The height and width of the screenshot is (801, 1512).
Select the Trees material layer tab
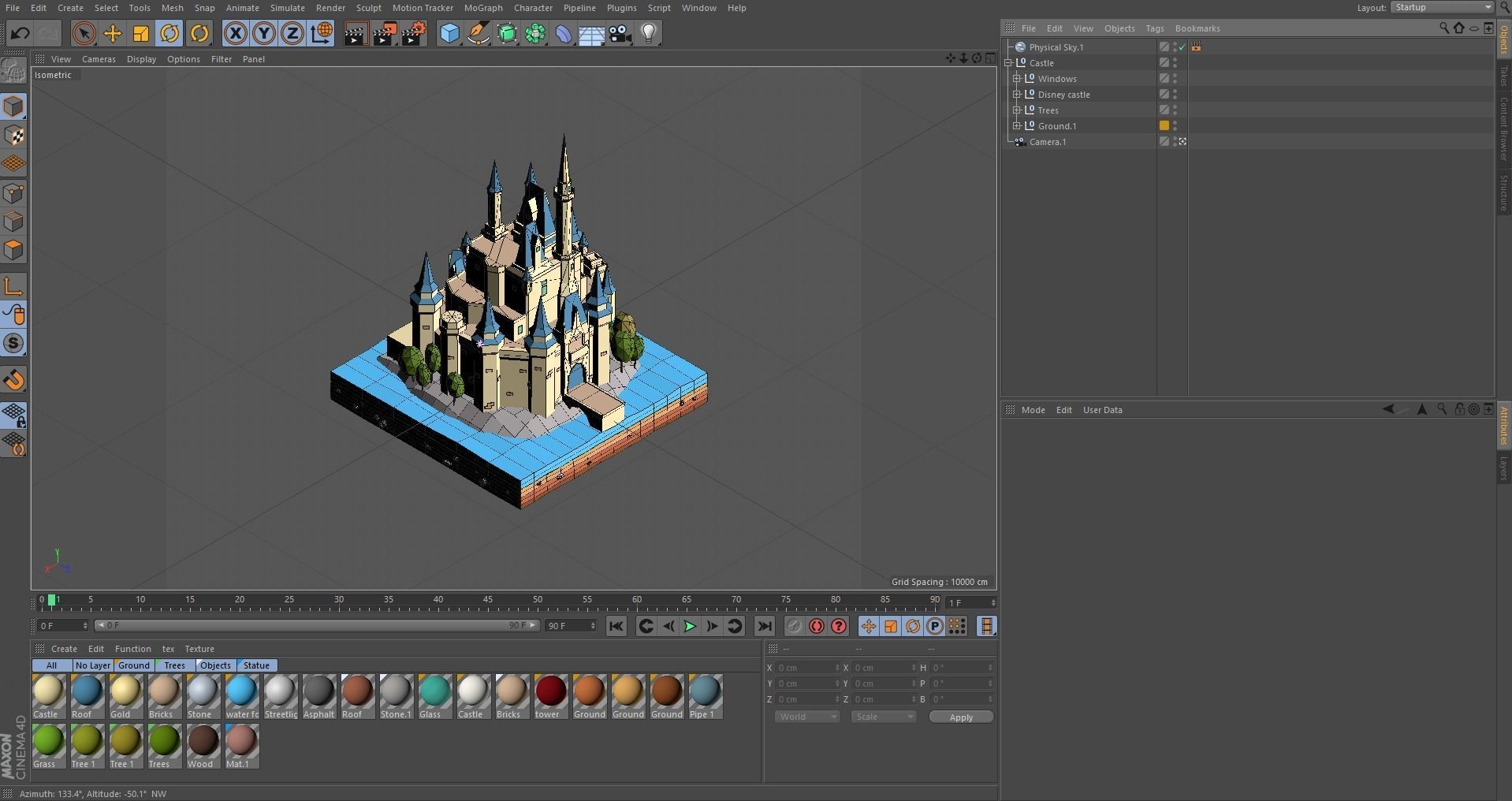[174, 665]
